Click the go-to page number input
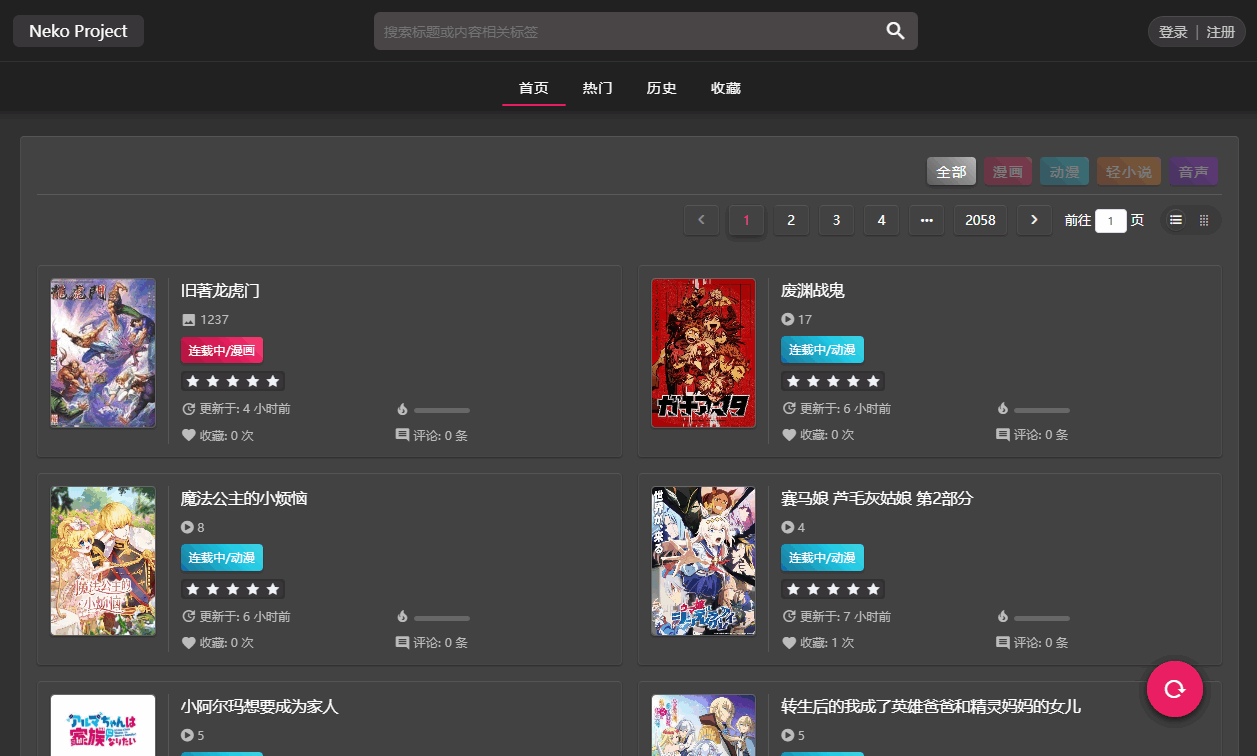The height and width of the screenshot is (756, 1257). click(1111, 220)
